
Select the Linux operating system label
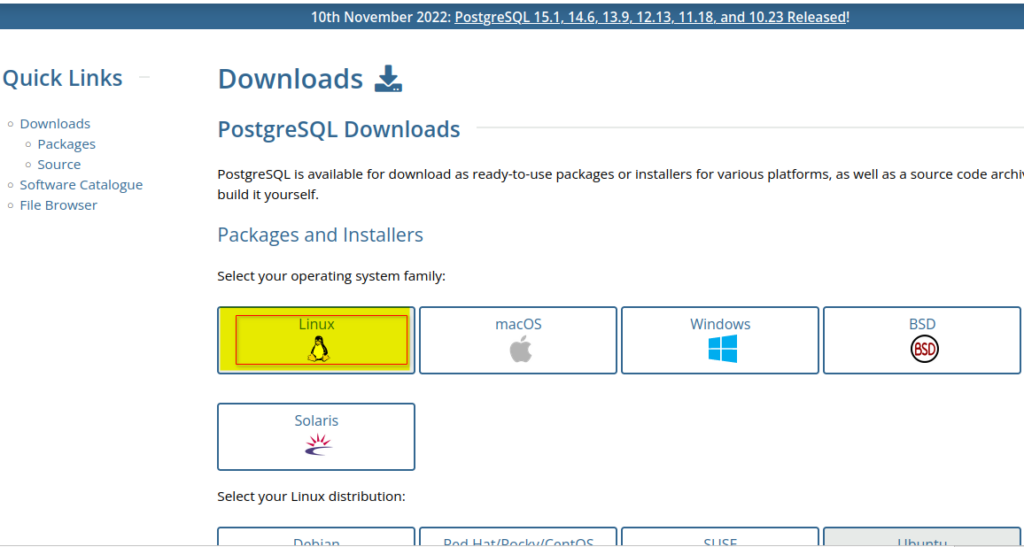click(x=317, y=324)
